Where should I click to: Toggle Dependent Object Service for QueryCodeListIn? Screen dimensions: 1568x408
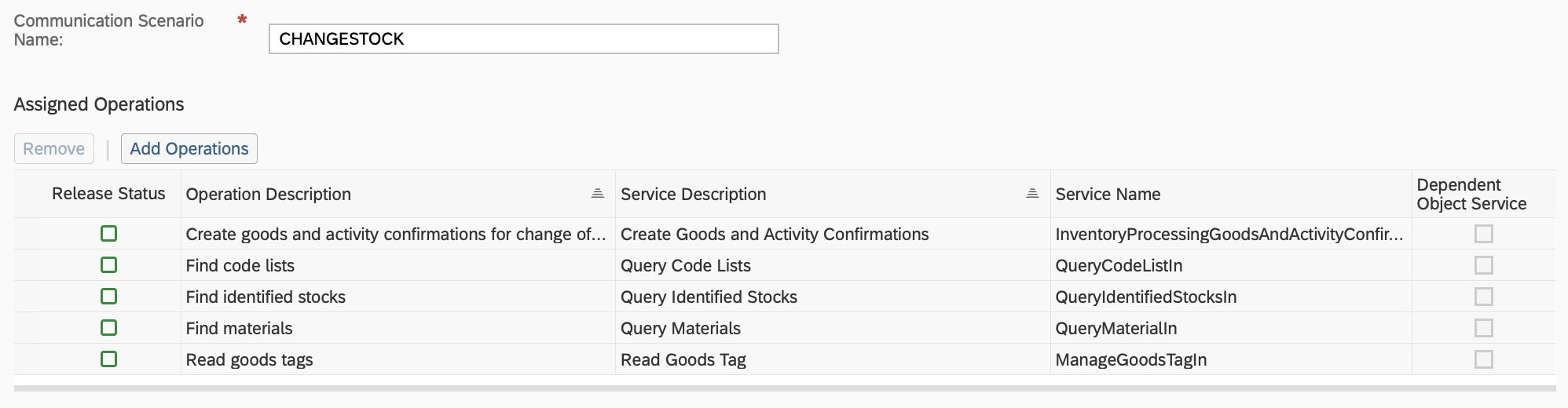(1483, 265)
